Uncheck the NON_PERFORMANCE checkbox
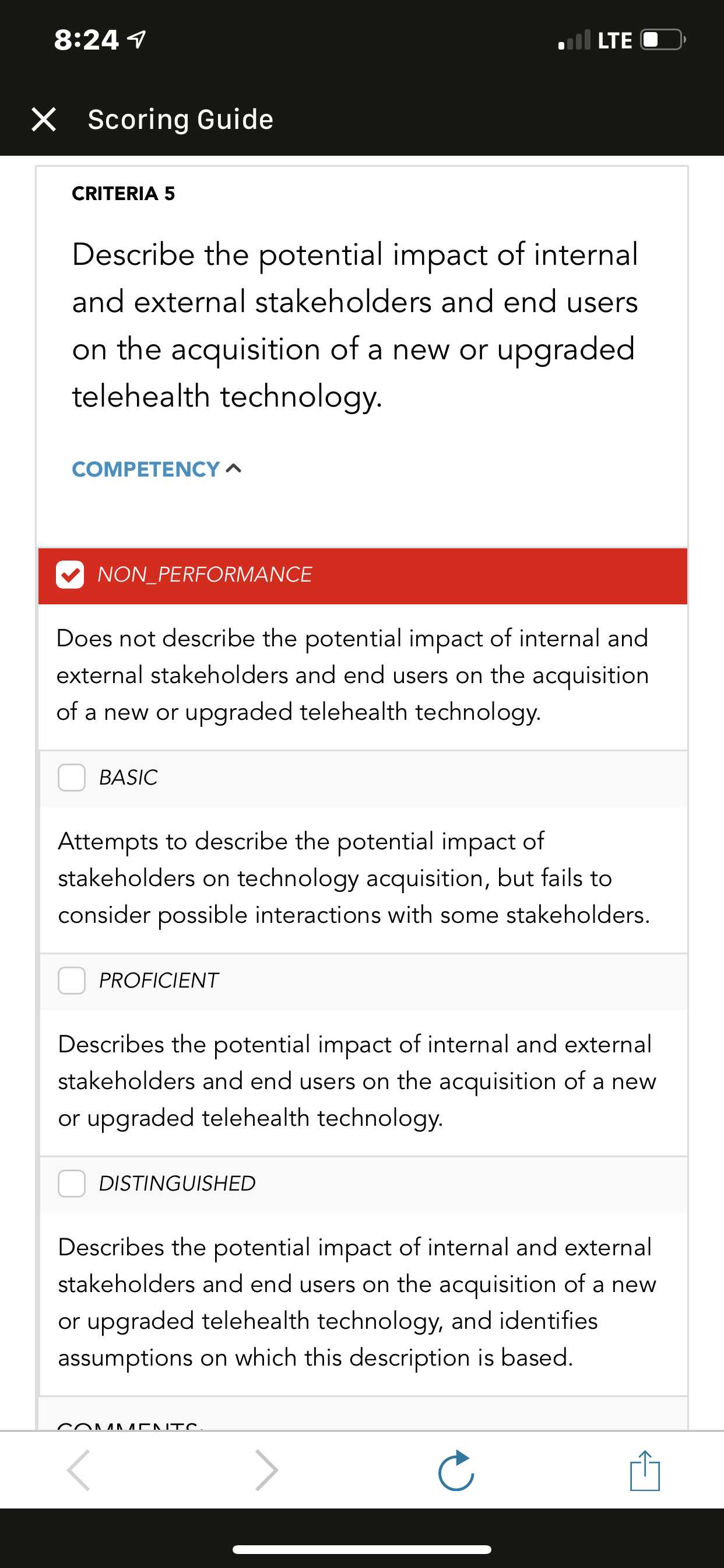 point(70,575)
